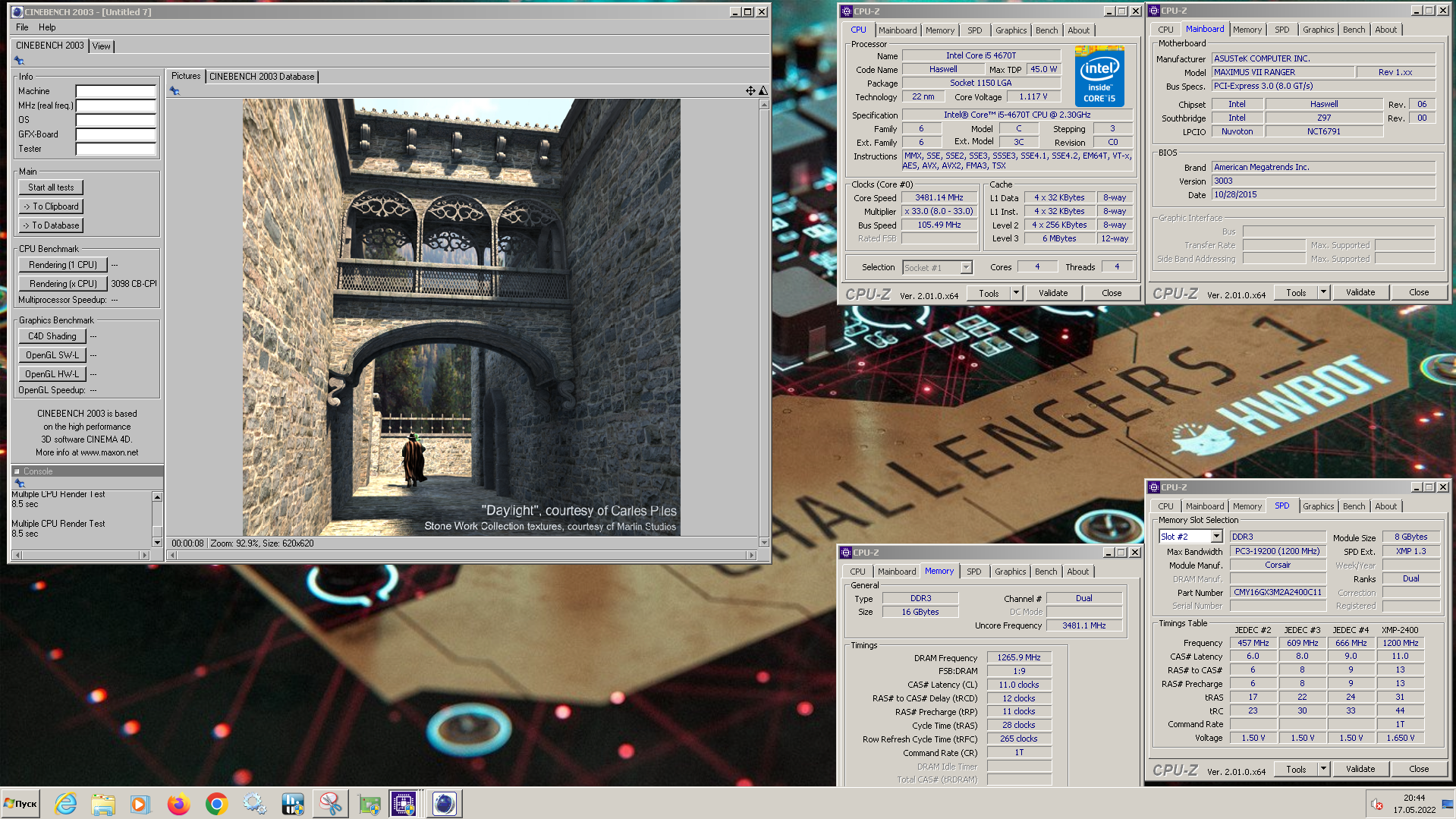Start the OpenGL HW-L test
This screenshot has width=1456, height=819.
click(52, 374)
